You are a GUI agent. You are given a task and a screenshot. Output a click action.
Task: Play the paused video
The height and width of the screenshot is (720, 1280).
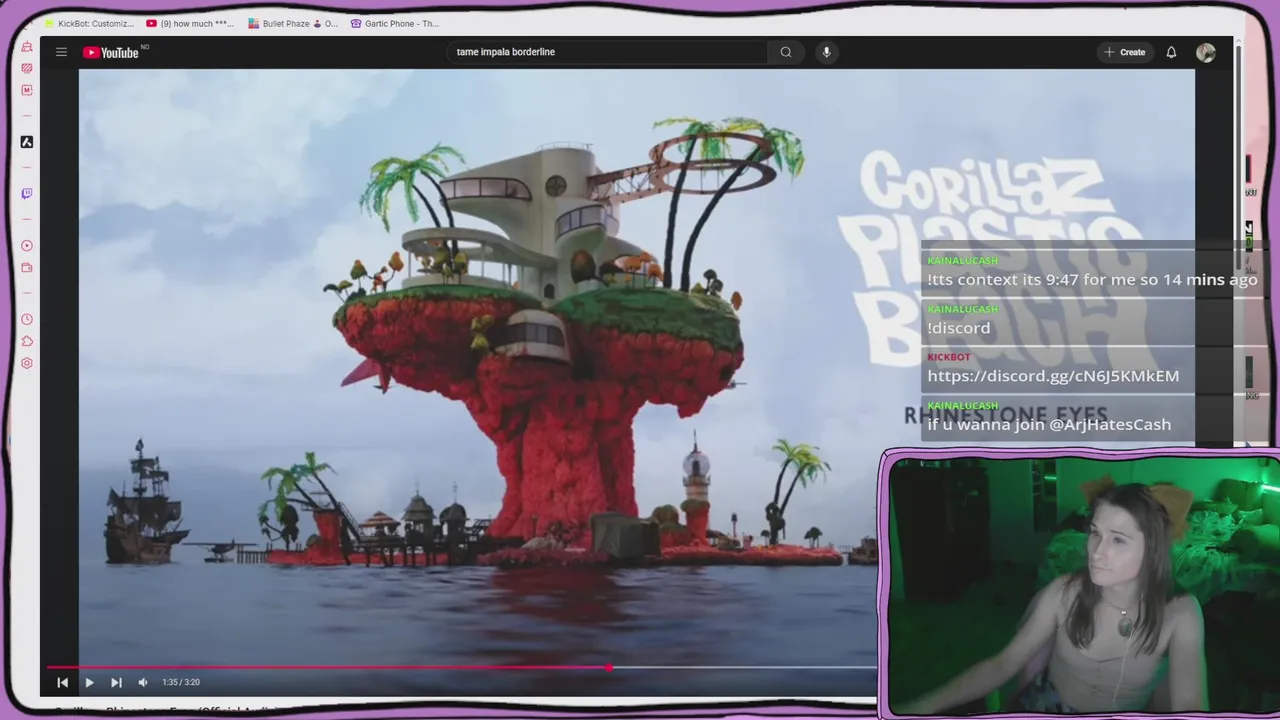pos(89,682)
